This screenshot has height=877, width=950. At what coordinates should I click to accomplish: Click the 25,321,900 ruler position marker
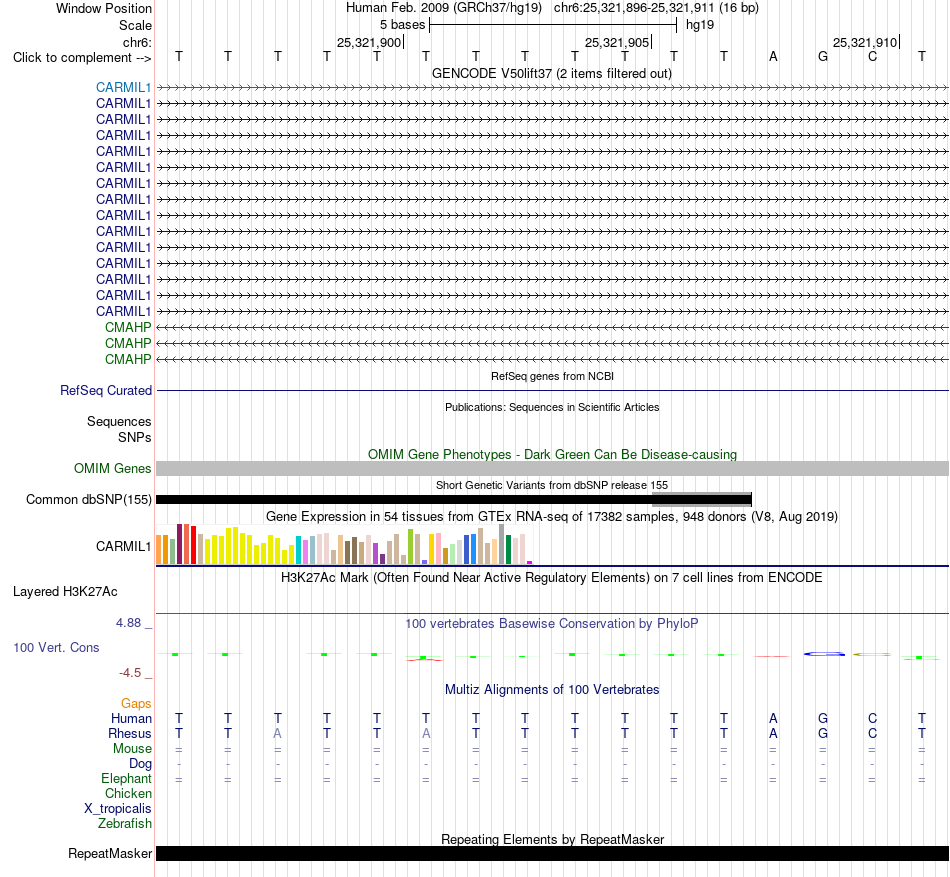[x=369, y=42]
